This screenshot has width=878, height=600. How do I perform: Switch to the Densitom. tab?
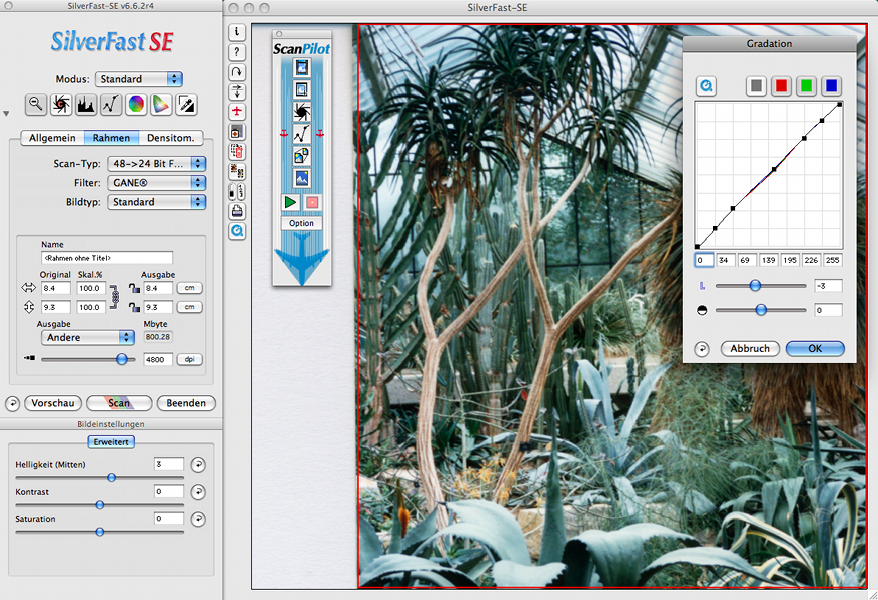tap(169, 138)
